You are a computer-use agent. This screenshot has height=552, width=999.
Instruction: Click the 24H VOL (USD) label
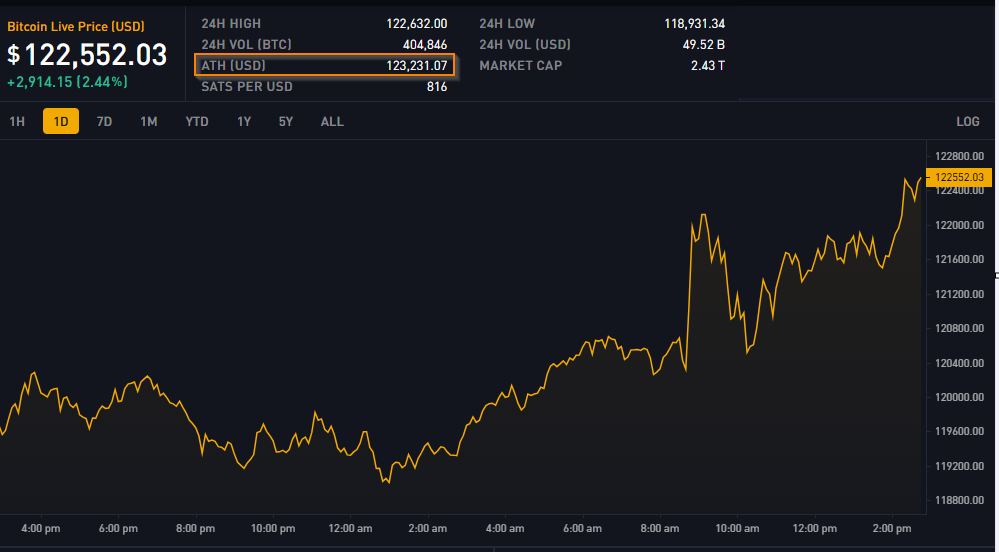[x=525, y=45]
